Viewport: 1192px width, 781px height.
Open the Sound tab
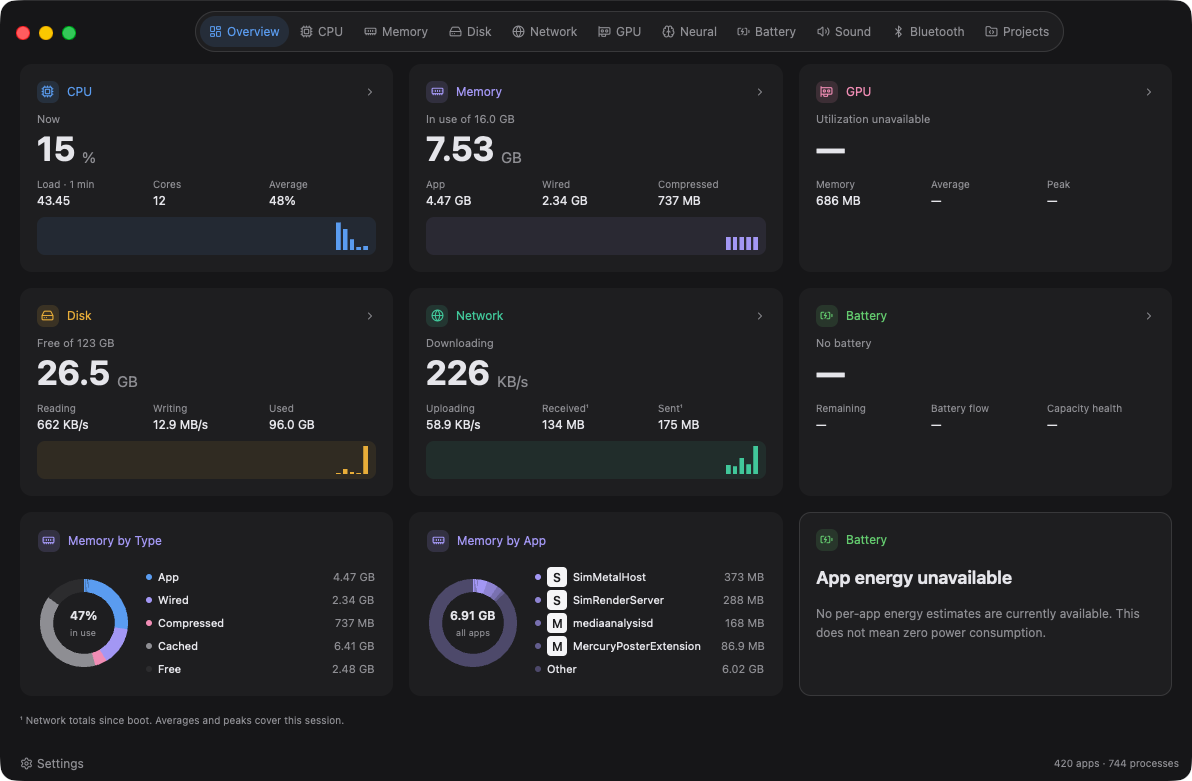[x=844, y=31]
